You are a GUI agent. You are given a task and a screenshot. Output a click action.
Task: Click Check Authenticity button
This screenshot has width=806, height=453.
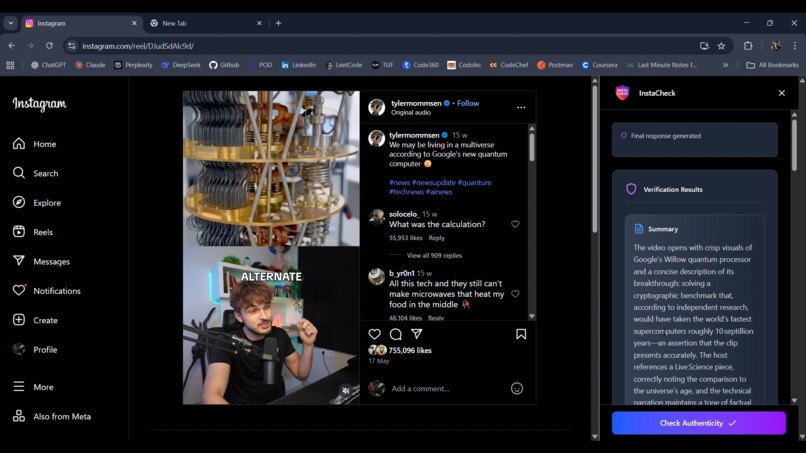[x=699, y=423]
